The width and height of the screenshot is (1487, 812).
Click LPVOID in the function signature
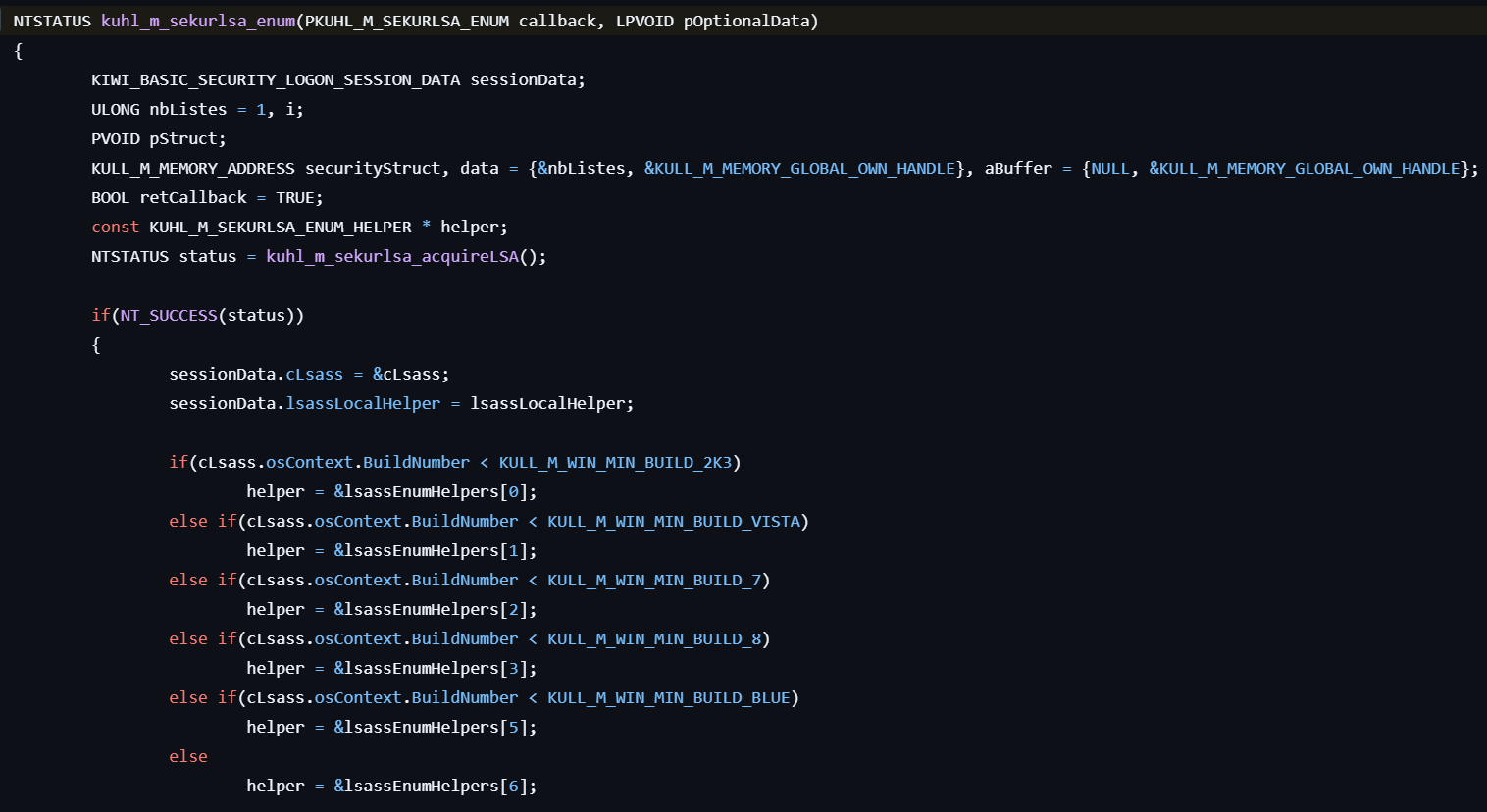[x=644, y=21]
